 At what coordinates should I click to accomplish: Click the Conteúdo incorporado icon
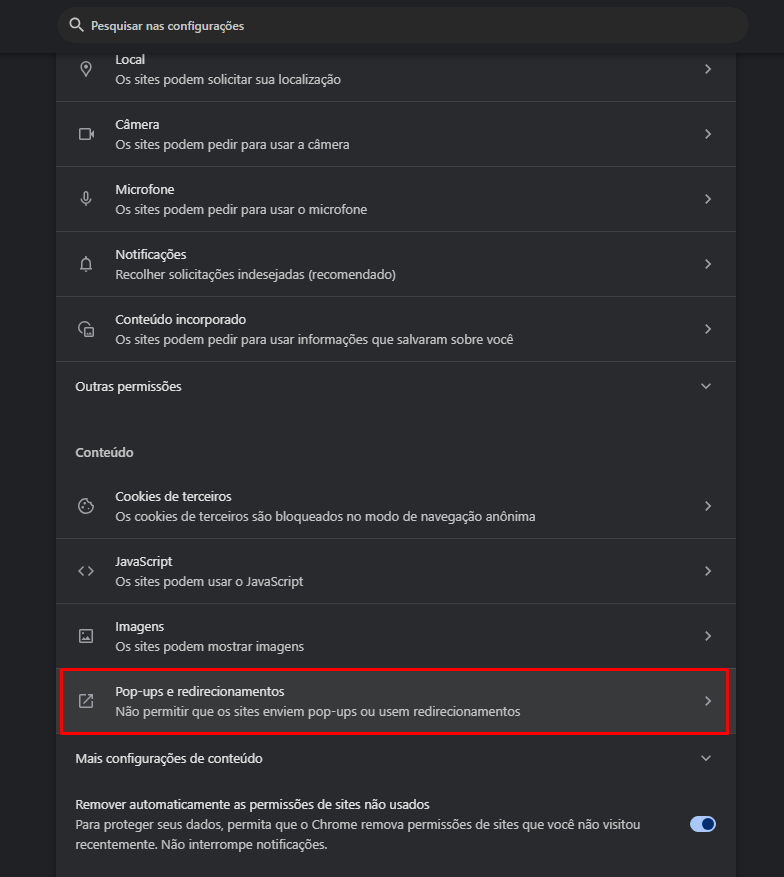click(86, 329)
